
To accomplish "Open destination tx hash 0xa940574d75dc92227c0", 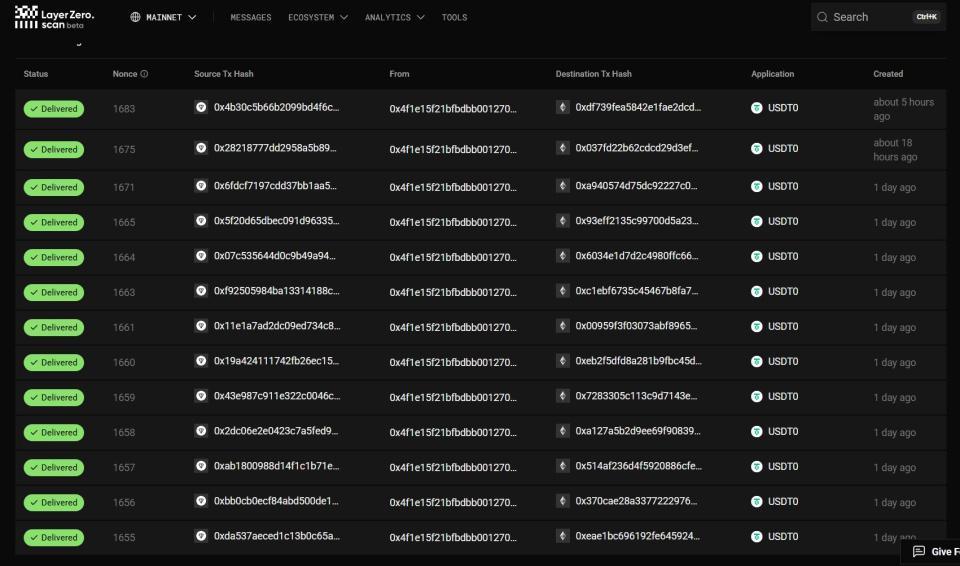I will click(x=636, y=186).
